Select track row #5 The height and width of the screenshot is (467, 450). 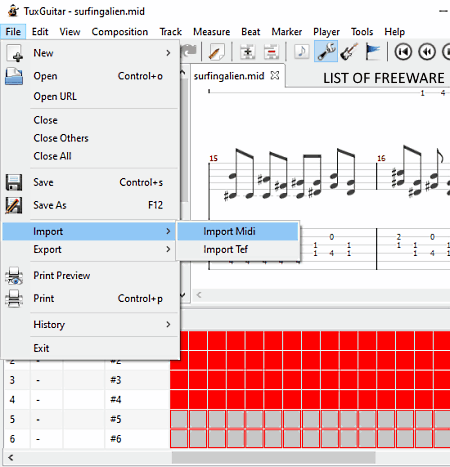click(87, 419)
